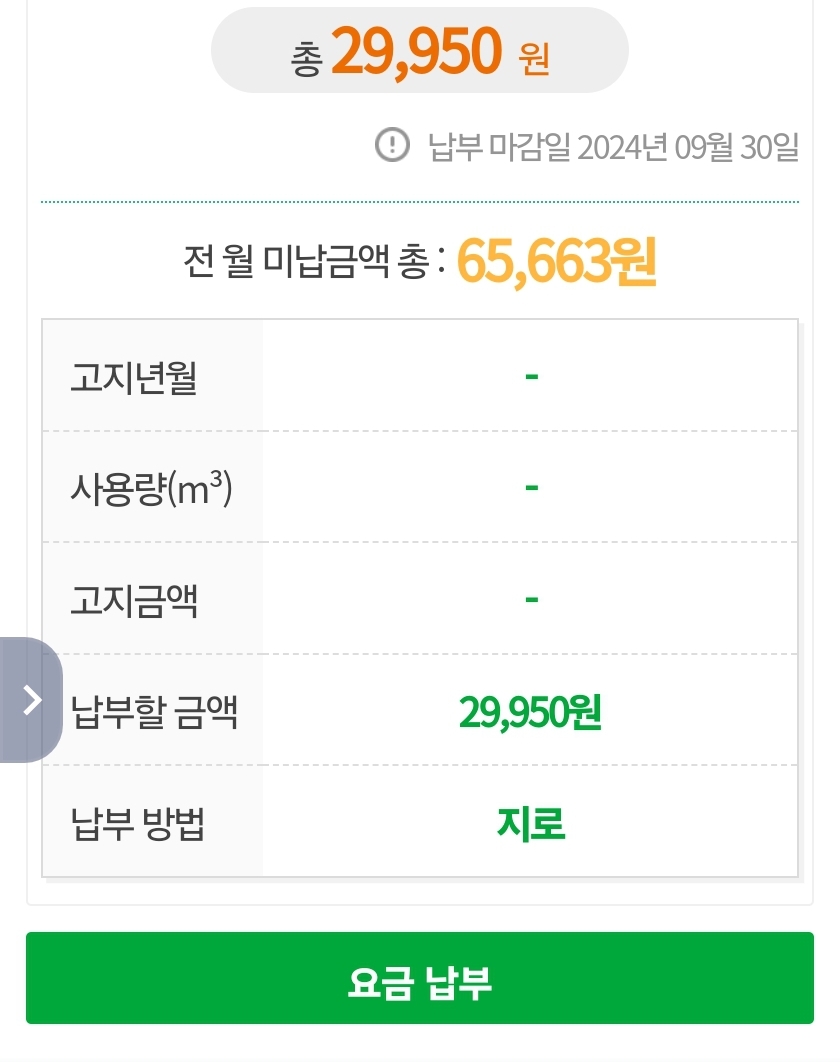The width and height of the screenshot is (840, 1062).
Task: Click the dash value beside 고지년월
Action: [531, 376]
